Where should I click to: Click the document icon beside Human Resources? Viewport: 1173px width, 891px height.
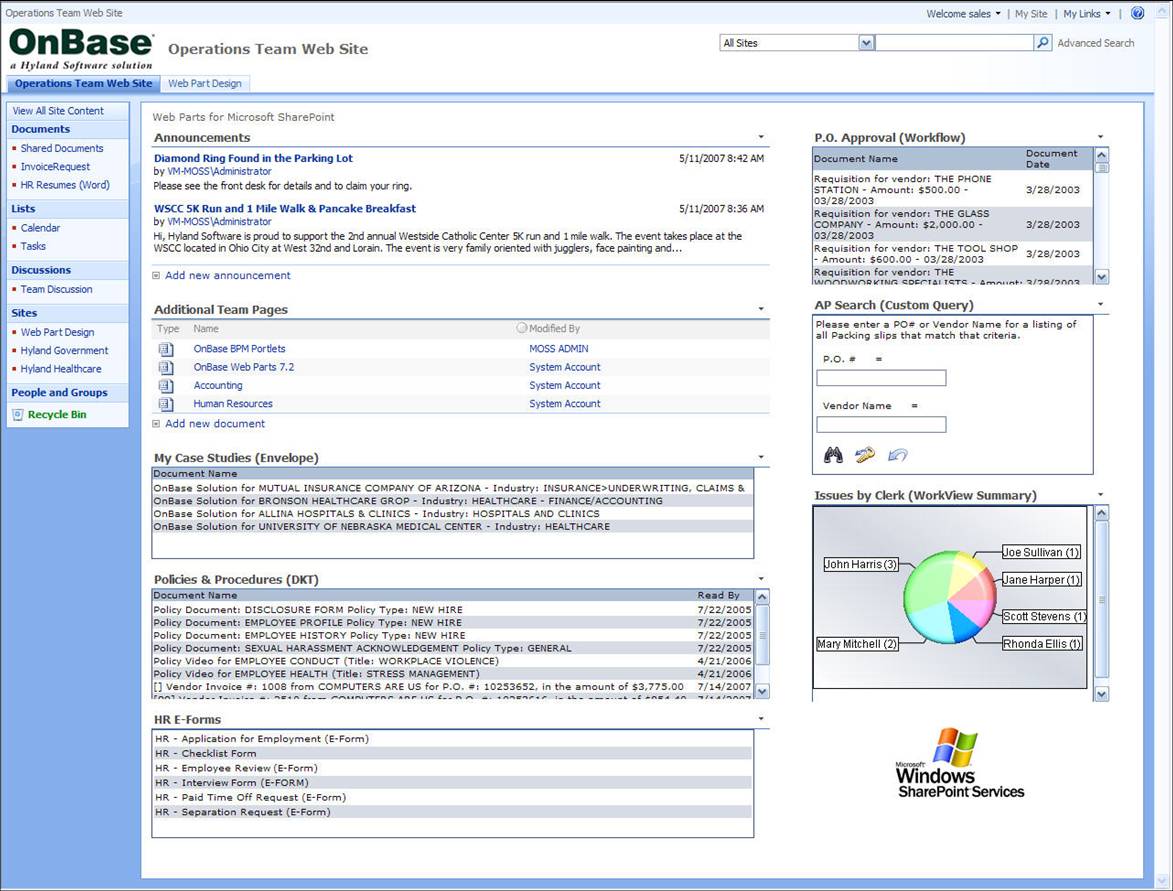(x=166, y=403)
